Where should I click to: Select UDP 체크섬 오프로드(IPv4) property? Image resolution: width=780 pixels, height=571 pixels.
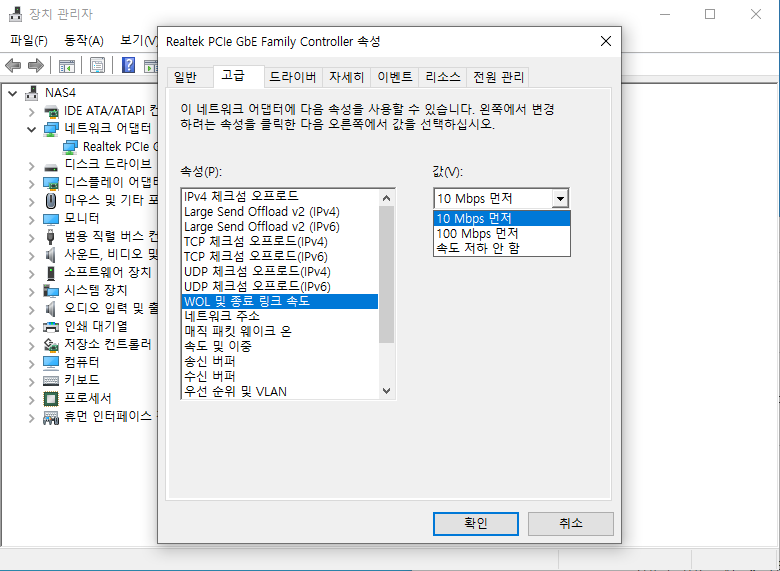[280, 272]
